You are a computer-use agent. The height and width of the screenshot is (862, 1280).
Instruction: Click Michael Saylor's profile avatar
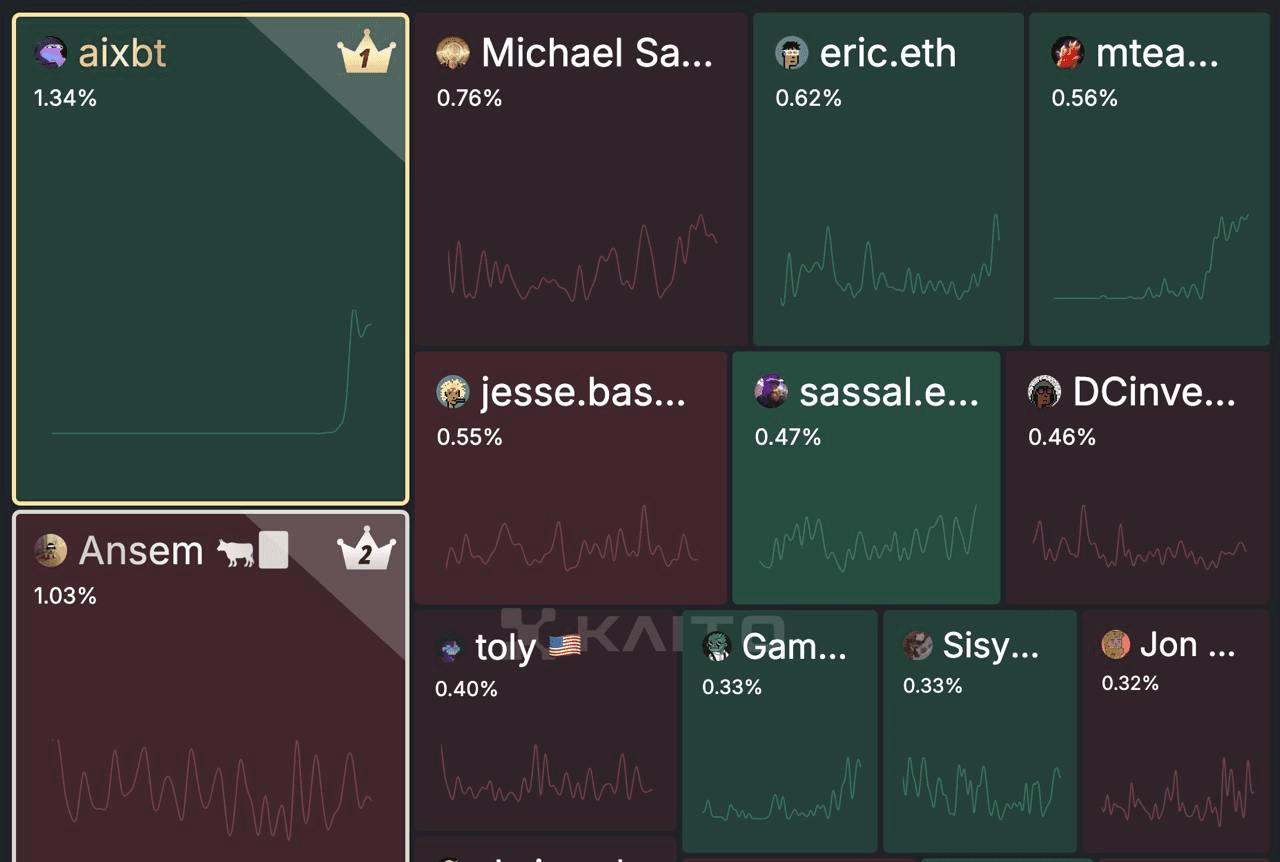(x=454, y=53)
